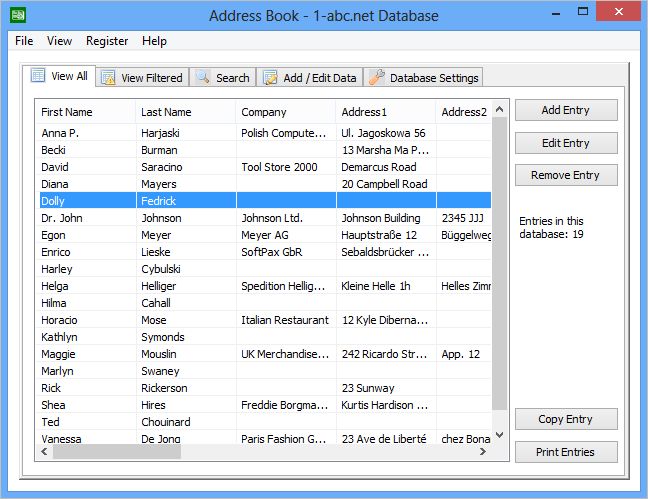Screen dimensions: 648x499
Task: Open the File menu
Action: [x=24, y=41]
